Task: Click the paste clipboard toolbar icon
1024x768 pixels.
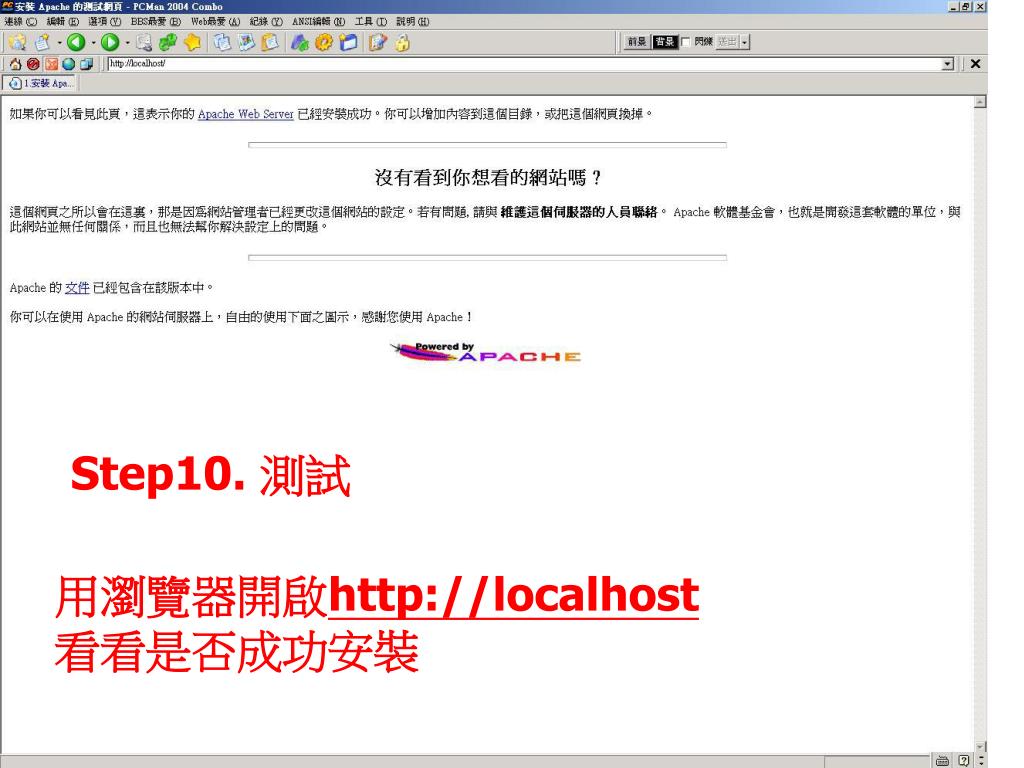Action: 270,42
